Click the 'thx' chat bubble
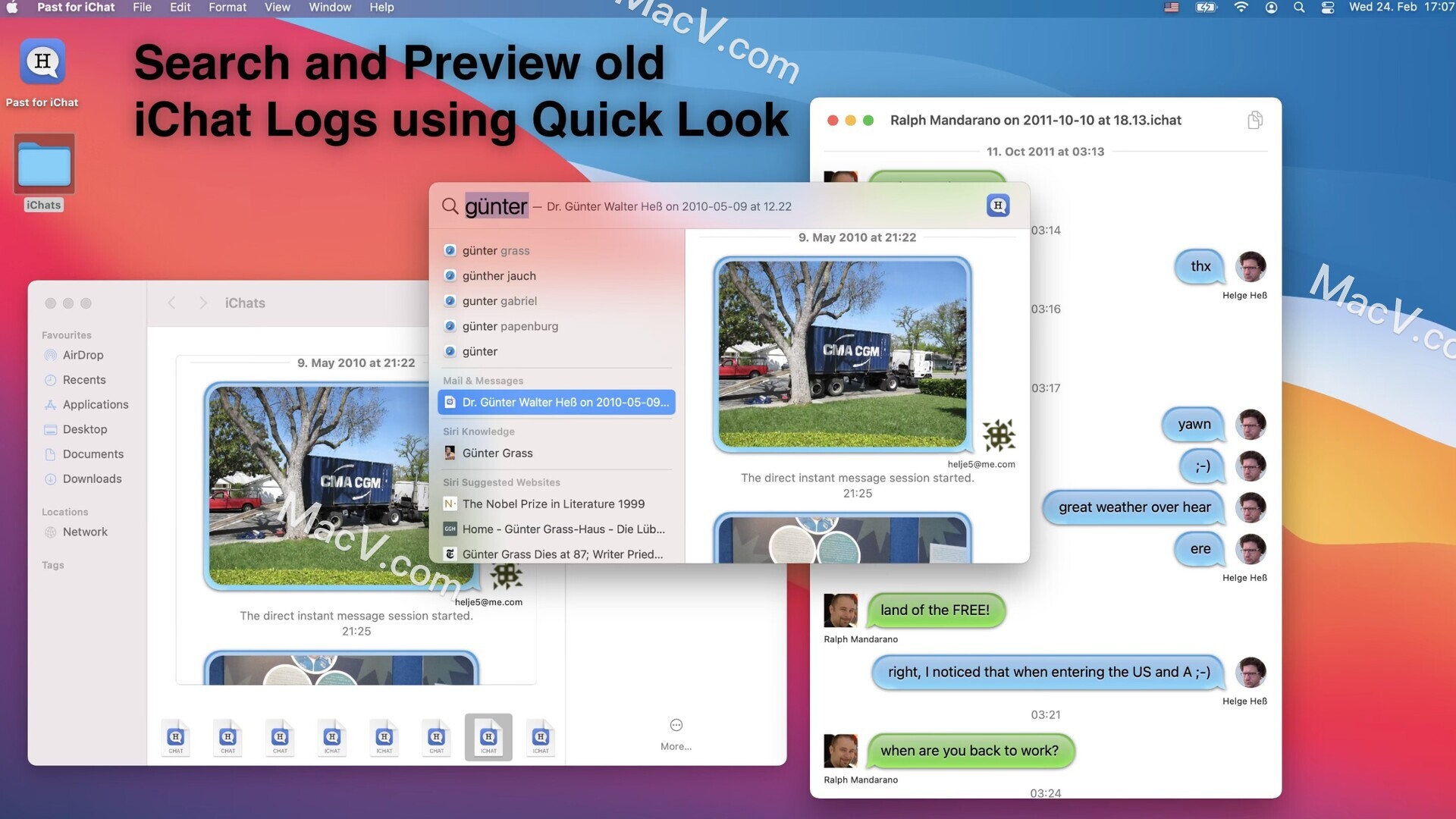 [x=1200, y=267]
